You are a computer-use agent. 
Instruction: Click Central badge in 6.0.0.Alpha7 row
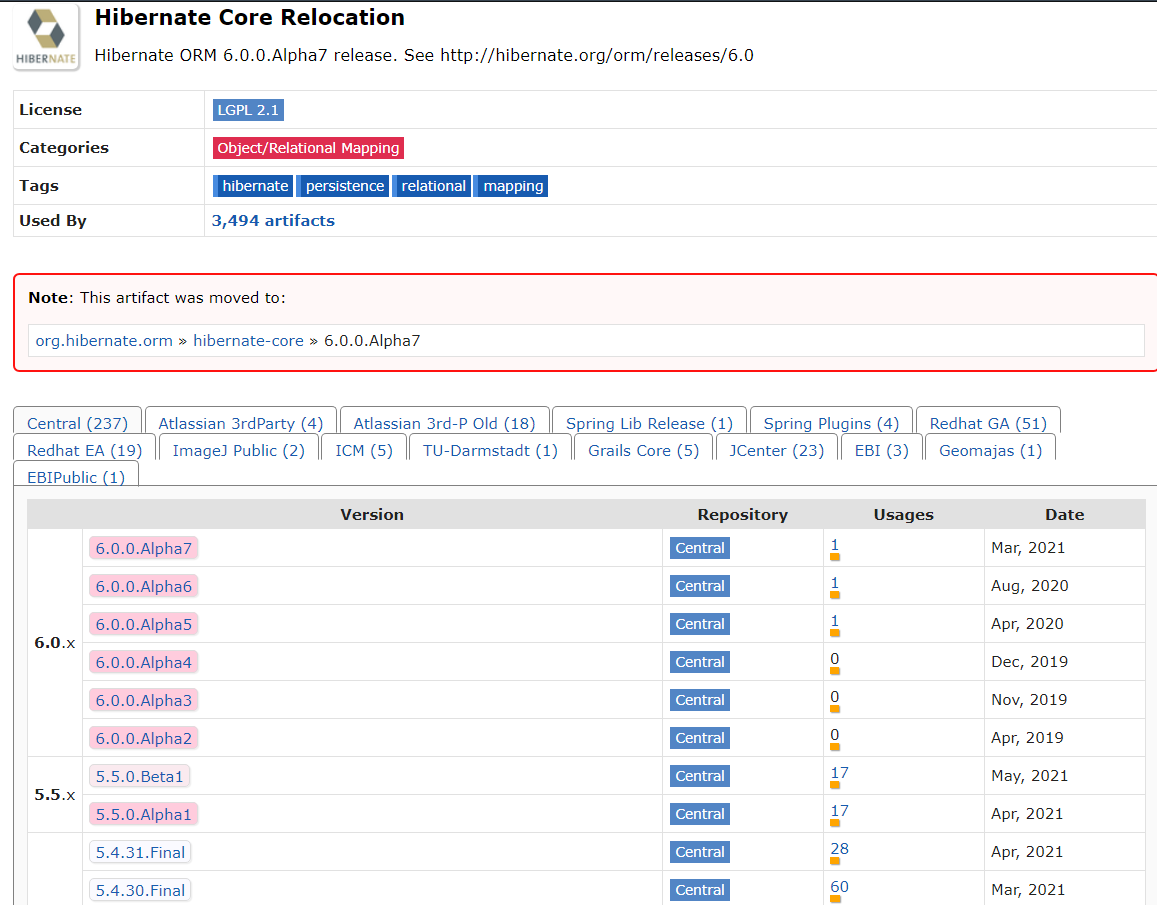point(700,548)
